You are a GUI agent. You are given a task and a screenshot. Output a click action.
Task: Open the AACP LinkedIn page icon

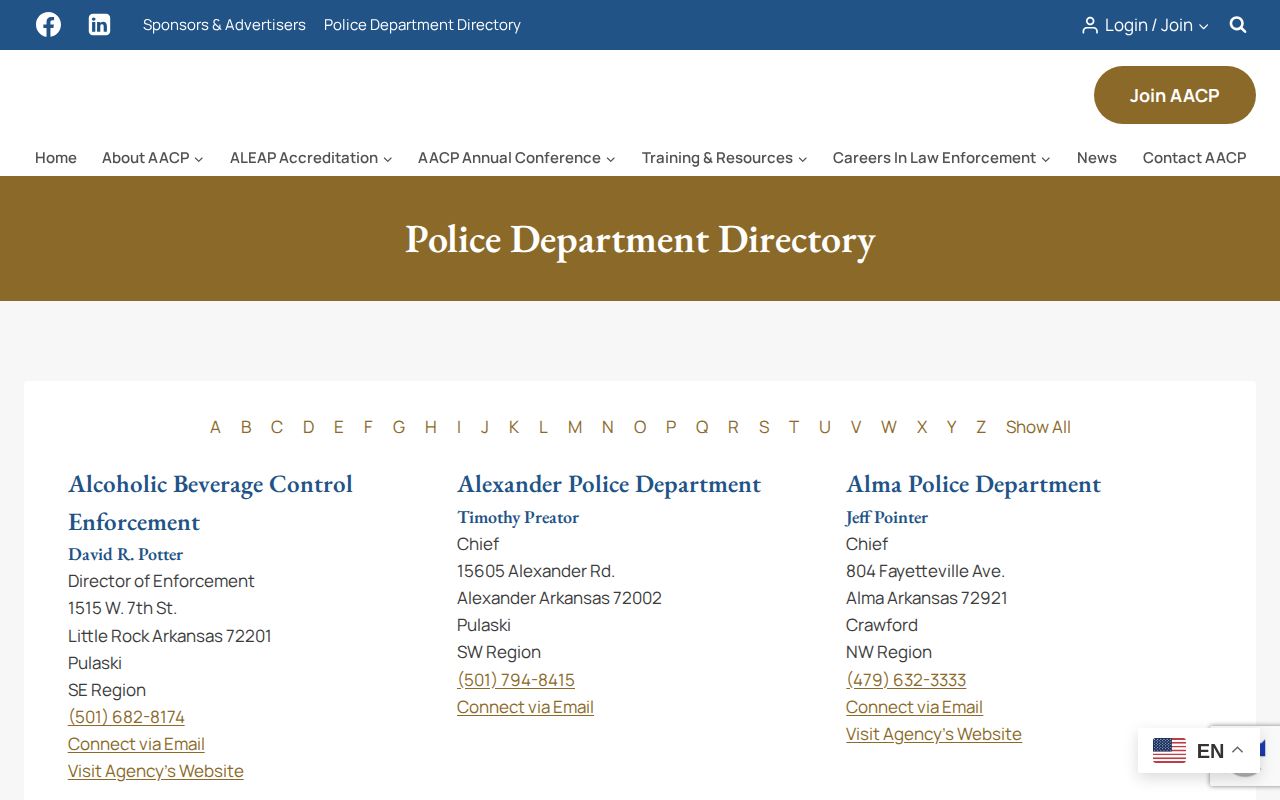click(x=99, y=25)
